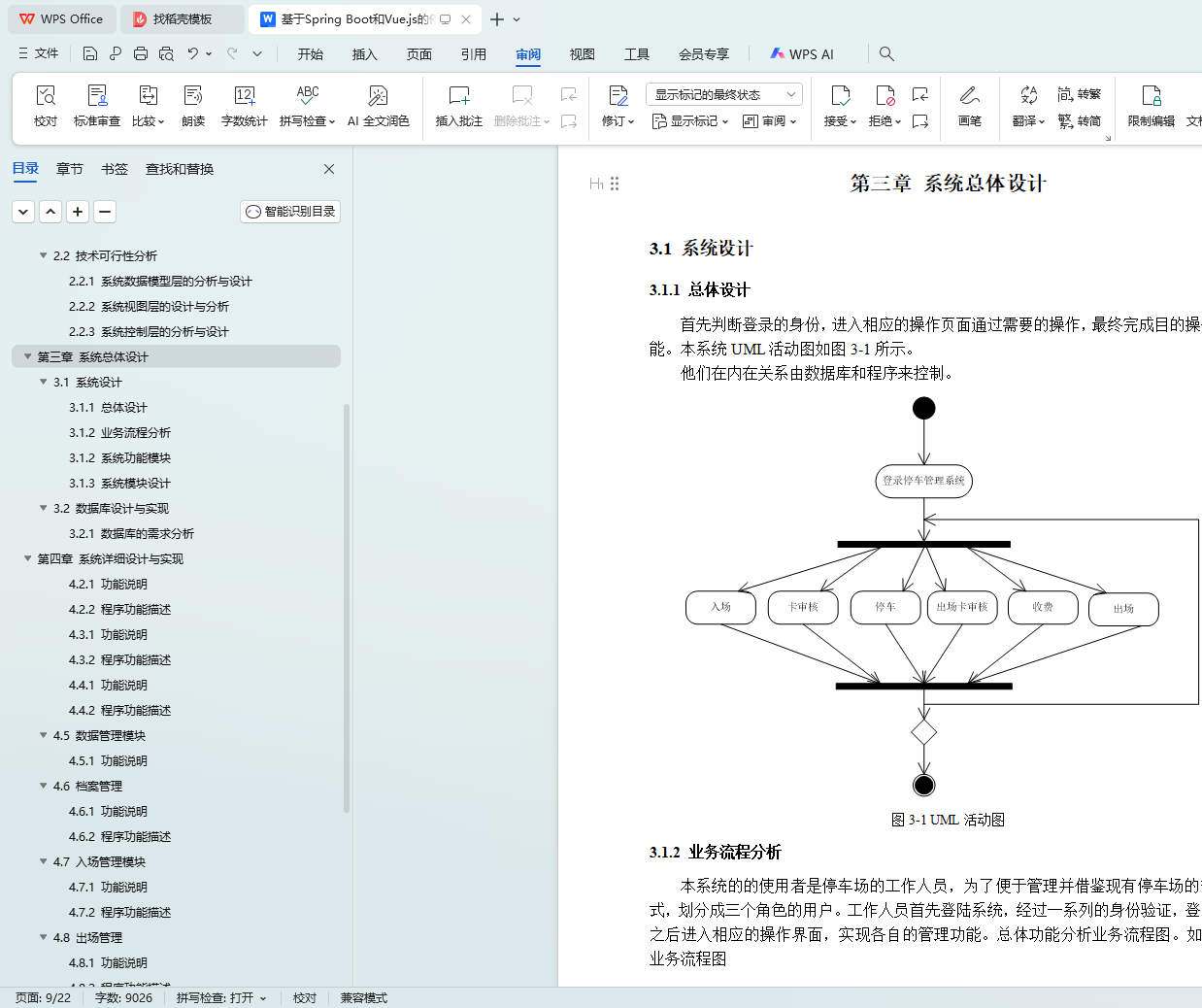The height and width of the screenshot is (1008, 1202).
Task: Close the navigation pane
Action: 329,169
